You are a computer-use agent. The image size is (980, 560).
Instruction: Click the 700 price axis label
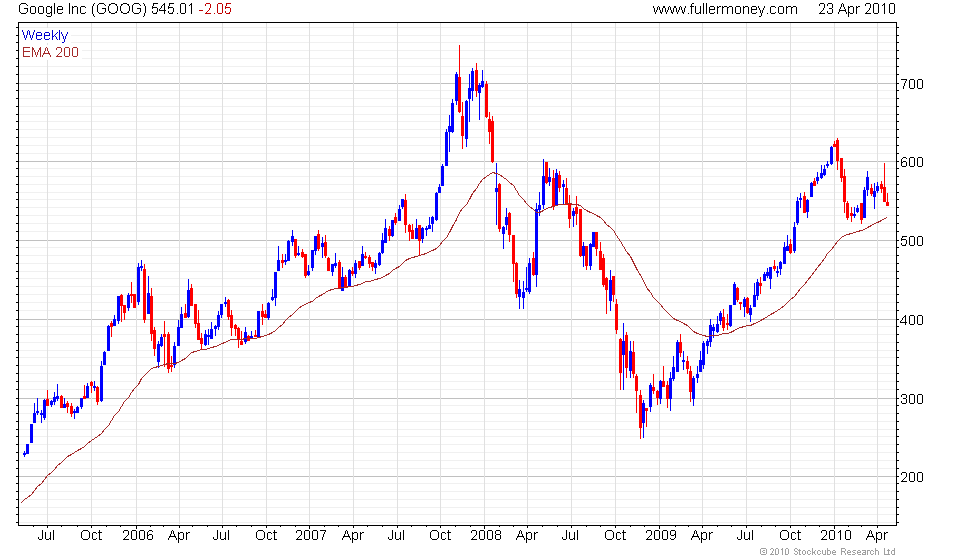click(912, 84)
